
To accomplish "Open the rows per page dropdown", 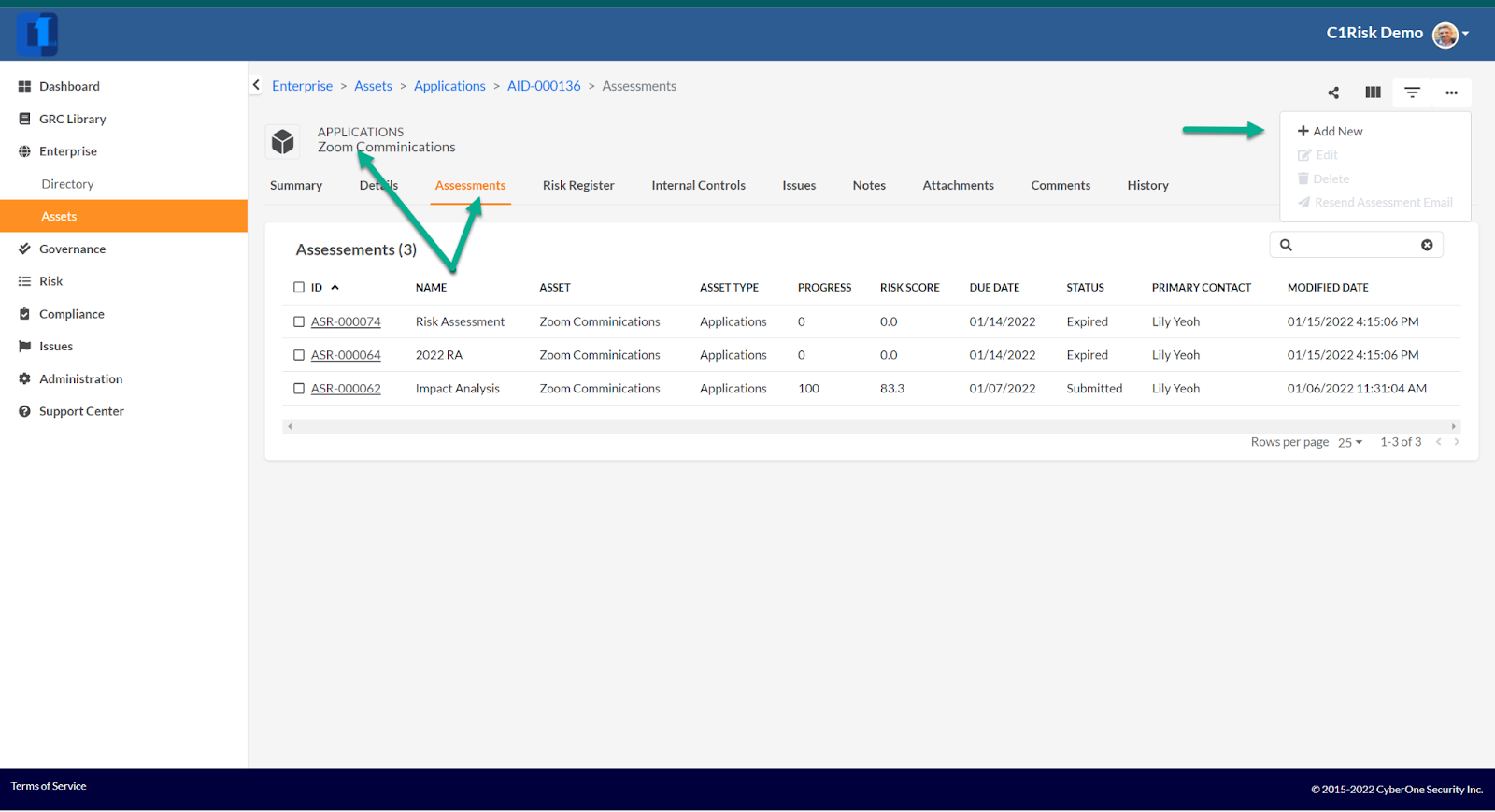I will (x=1350, y=443).
